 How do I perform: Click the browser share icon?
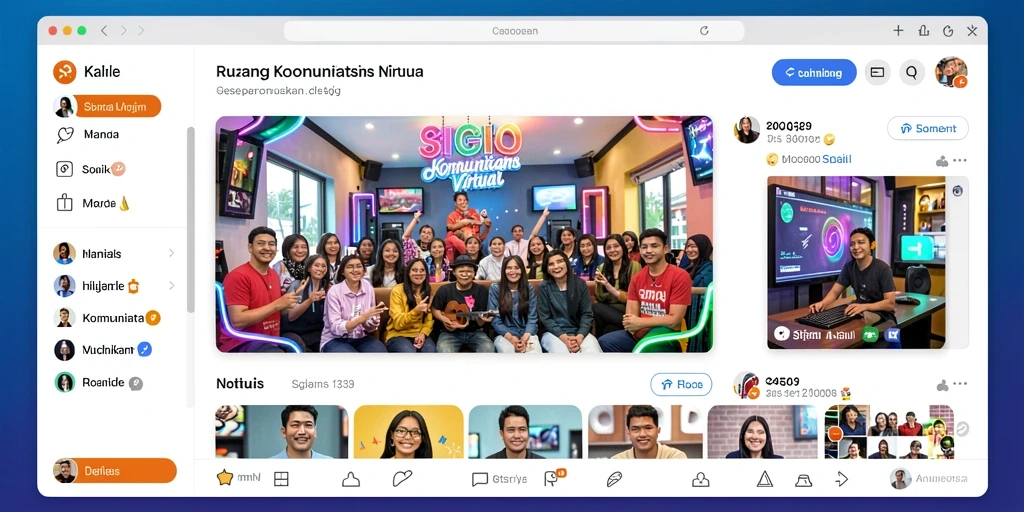[923, 31]
